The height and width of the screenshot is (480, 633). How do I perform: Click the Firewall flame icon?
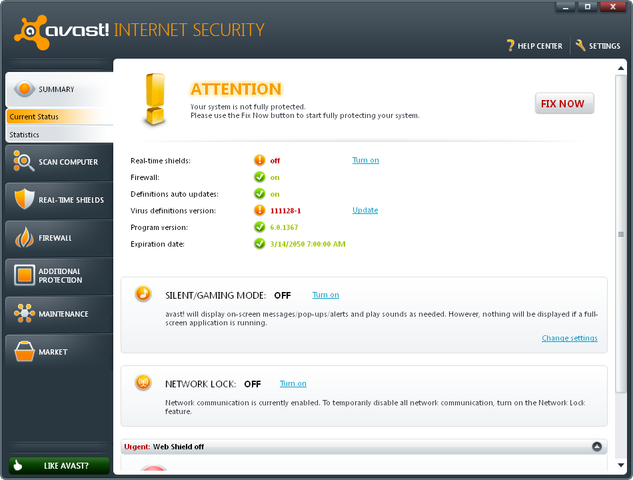(22, 238)
